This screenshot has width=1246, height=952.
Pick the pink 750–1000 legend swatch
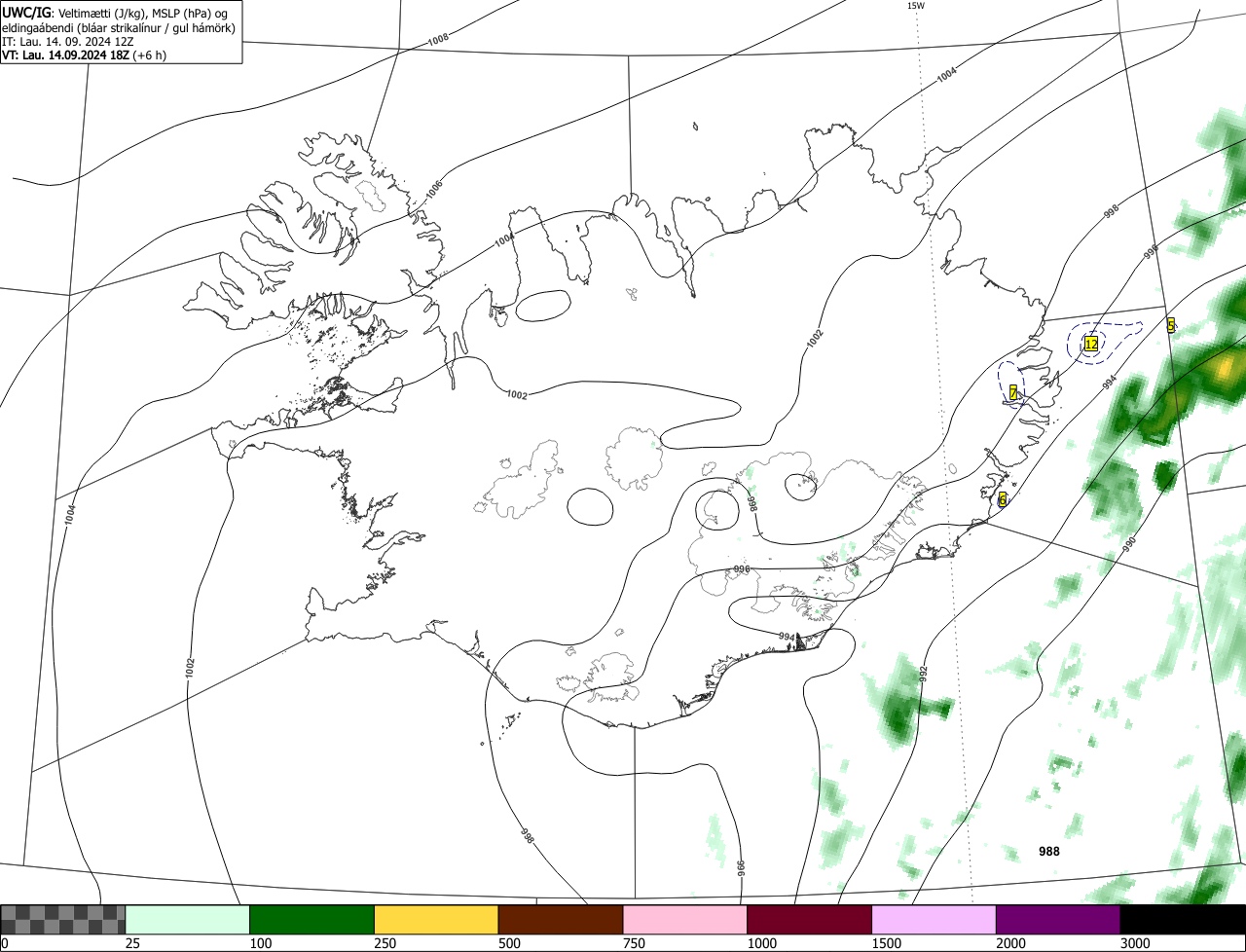(685, 920)
